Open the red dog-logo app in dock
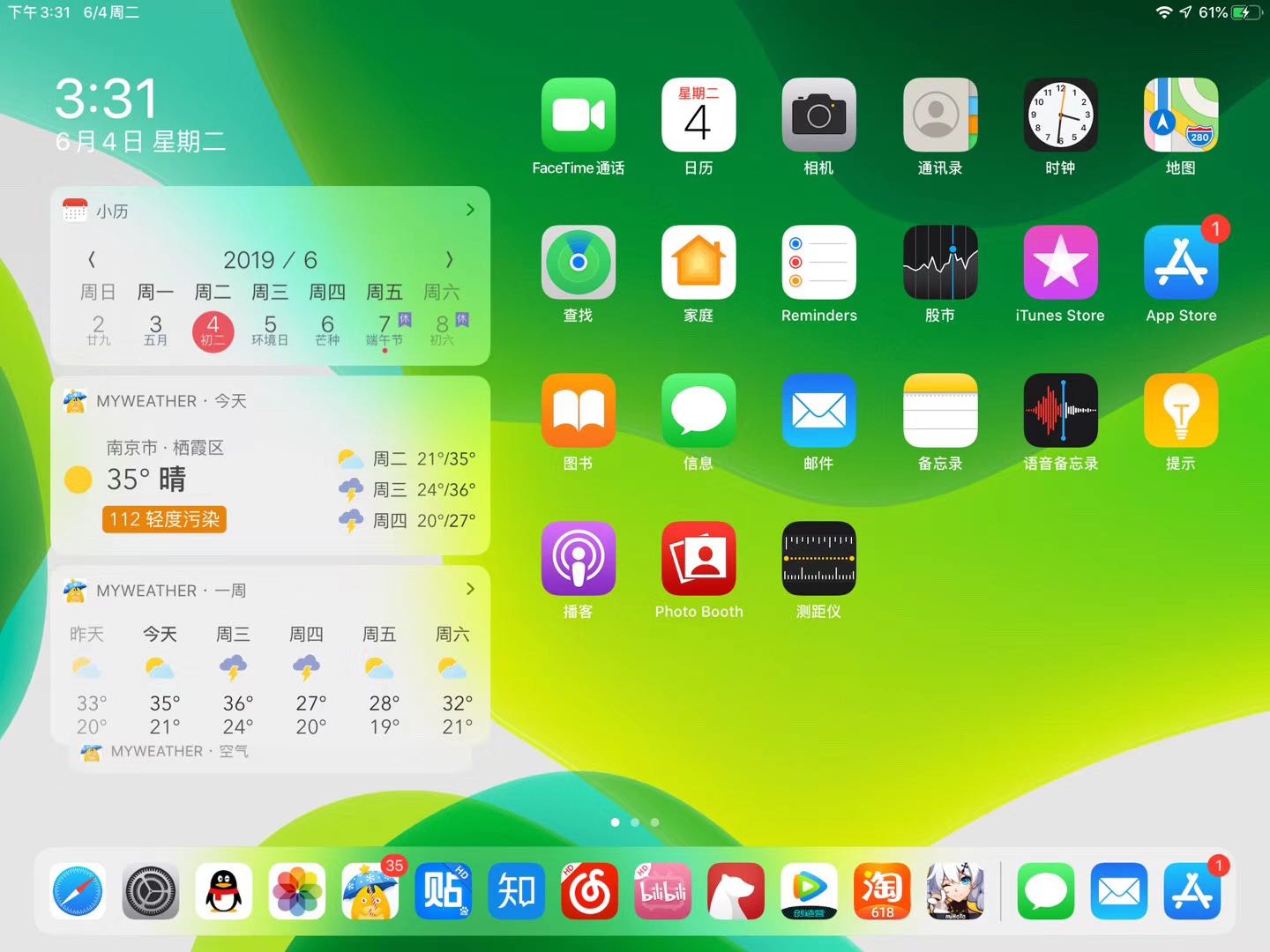Image resolution: width=1270 pixels, height=952 pixels. point(736,892)
